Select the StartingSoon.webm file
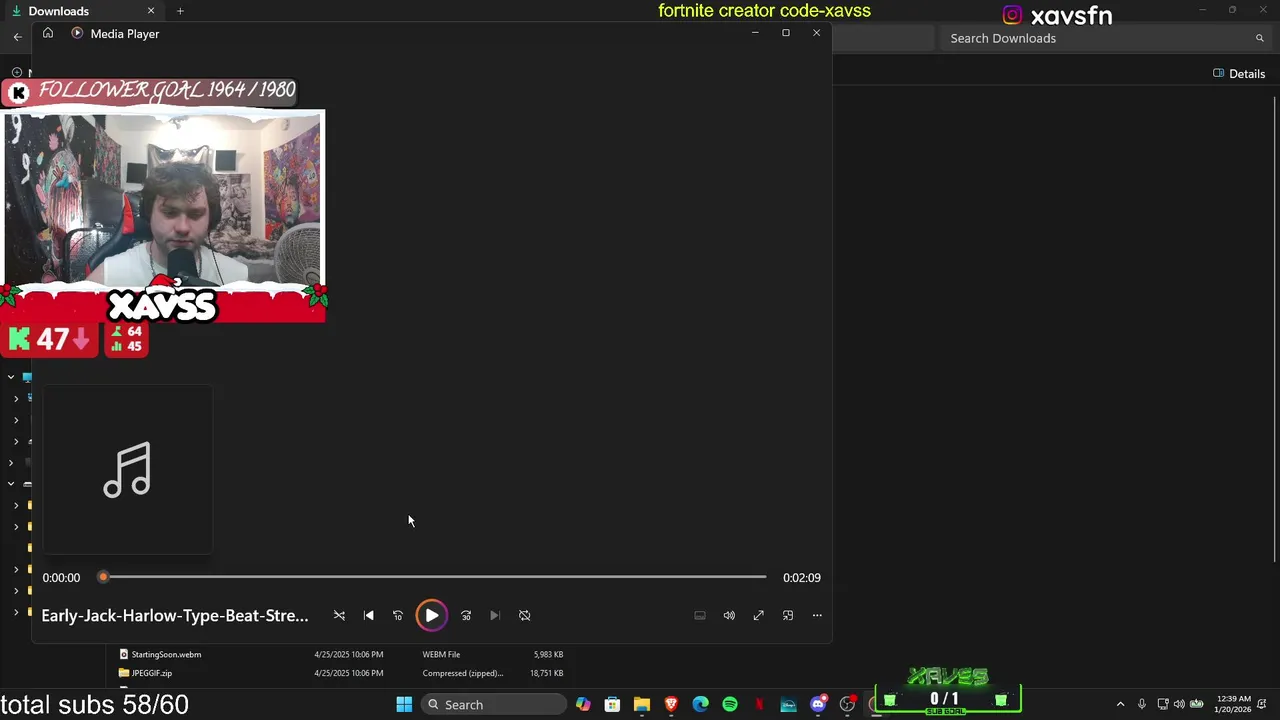The width and height of the screenshot is (1280, 720). (166, 654)
